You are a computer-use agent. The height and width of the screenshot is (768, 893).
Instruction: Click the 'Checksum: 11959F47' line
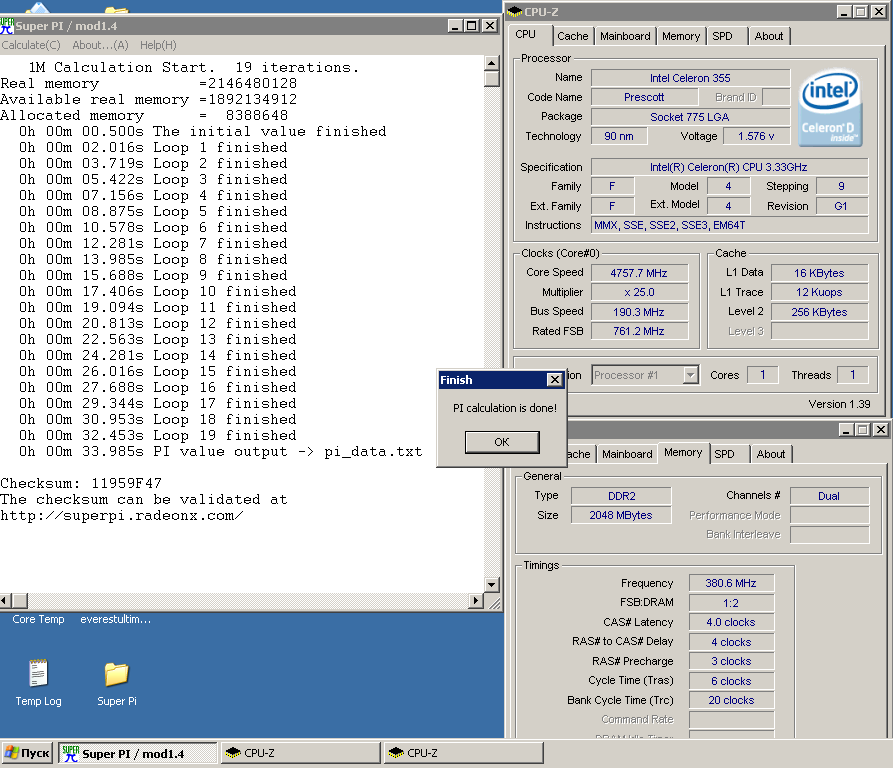(x=81, y=484)
